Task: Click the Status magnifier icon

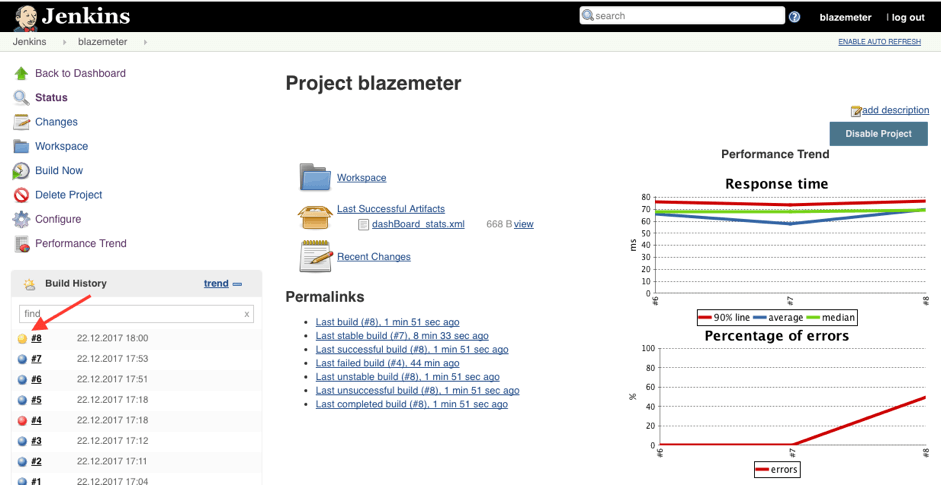Action: coord(21,98)
